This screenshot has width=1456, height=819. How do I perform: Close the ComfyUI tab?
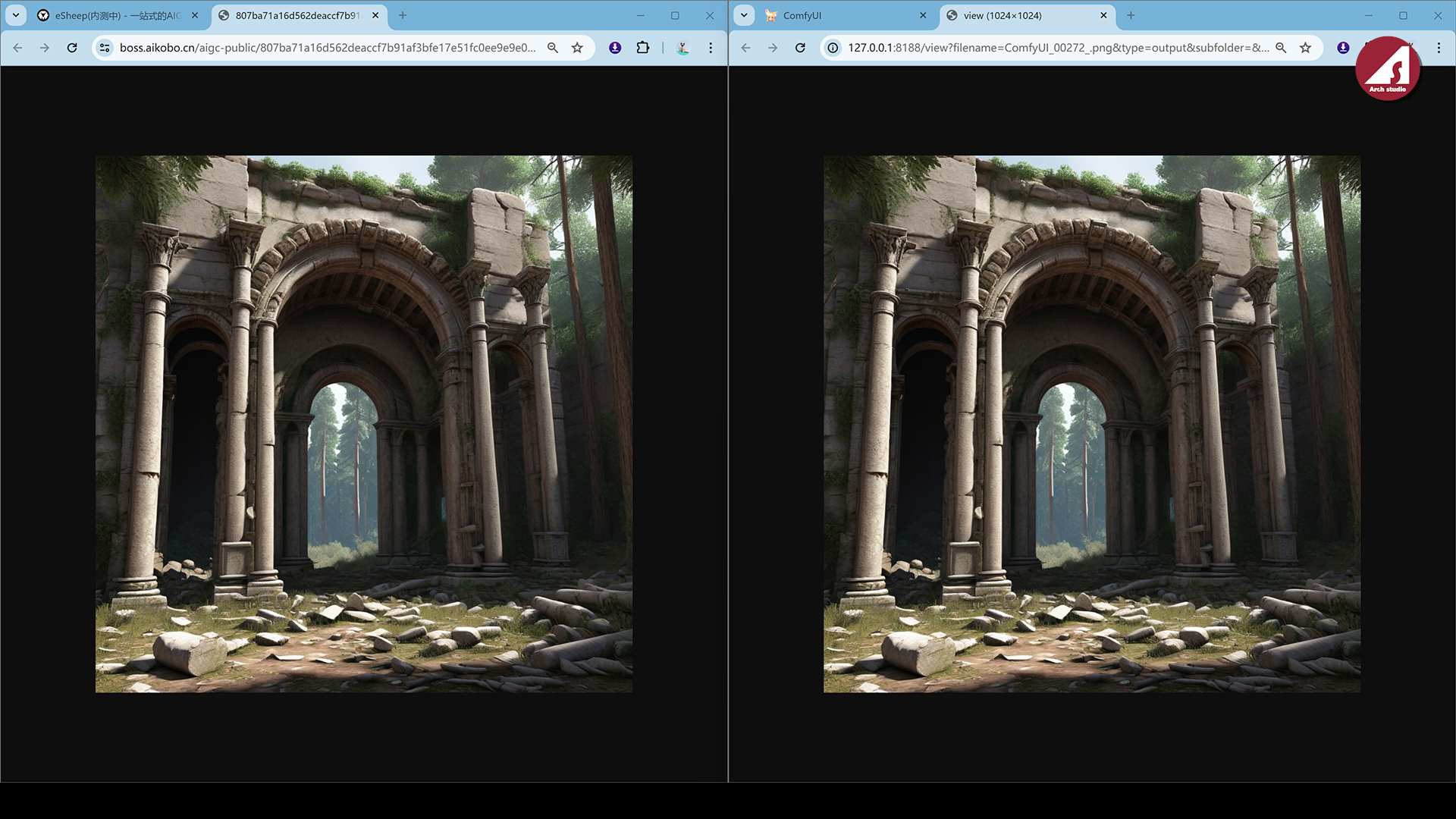tap(923, 15)
